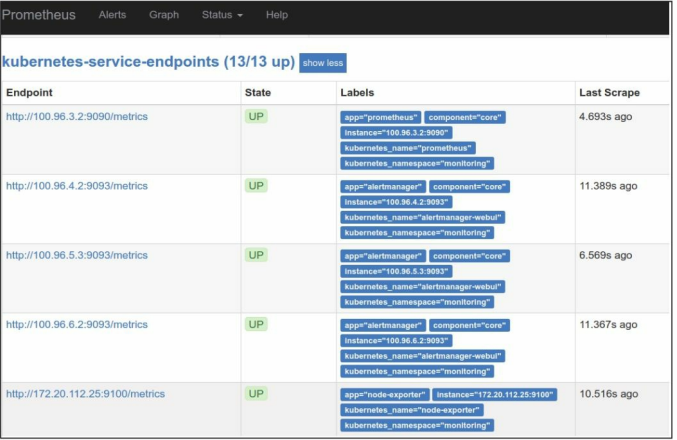Click UP state badge for 100.96.4.2:9093
Image resolution: width=677 pixels, height=440 pixels.
pos(256,186)
